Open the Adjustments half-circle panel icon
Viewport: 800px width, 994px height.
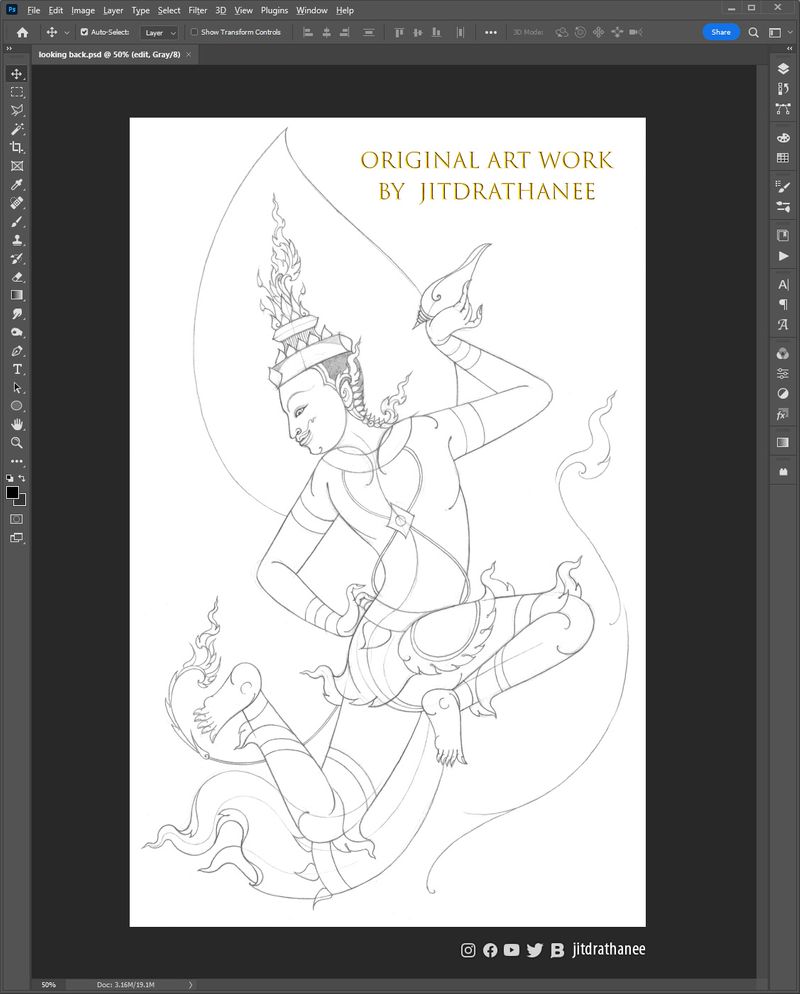click(783, 394)
